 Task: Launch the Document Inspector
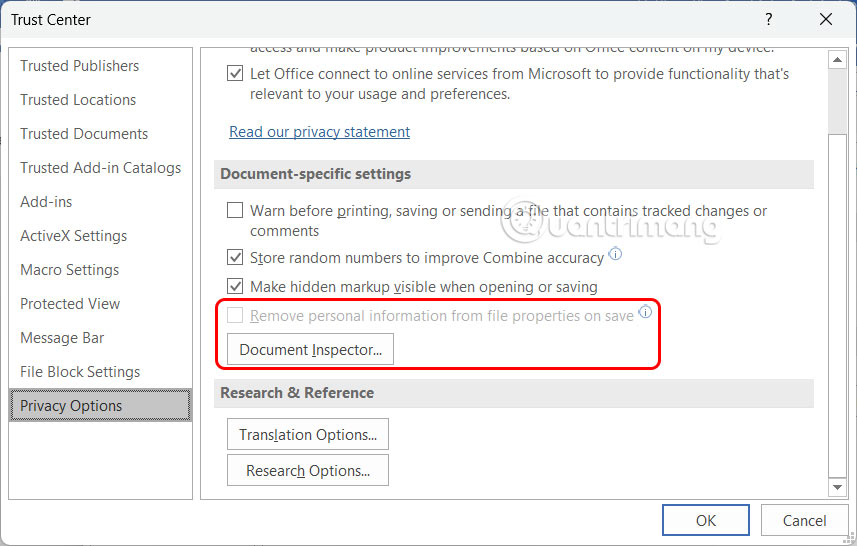coord(311,350)
